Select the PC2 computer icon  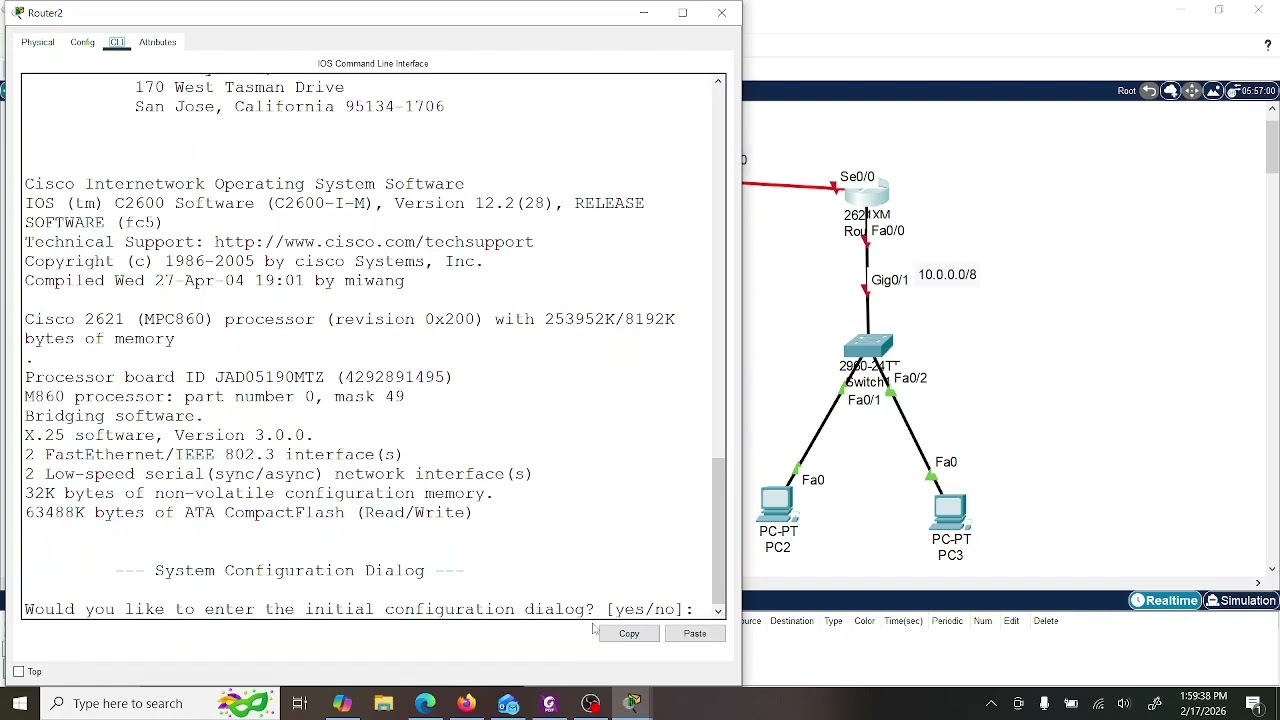tap(777, 505)
